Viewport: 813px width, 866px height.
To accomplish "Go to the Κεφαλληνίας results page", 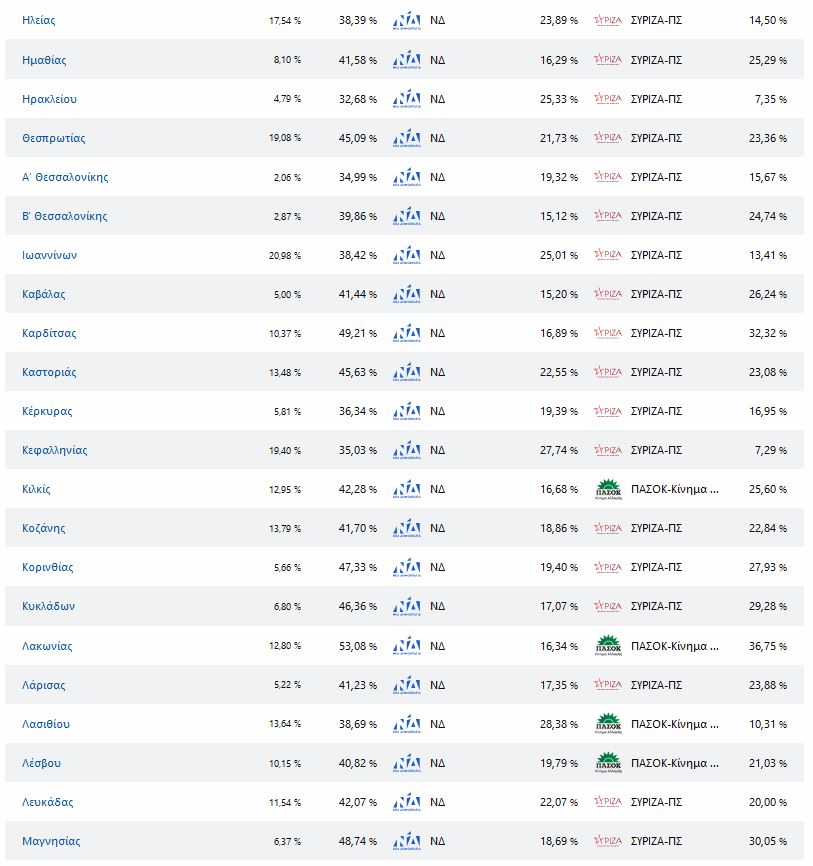I will click(54, 450).
